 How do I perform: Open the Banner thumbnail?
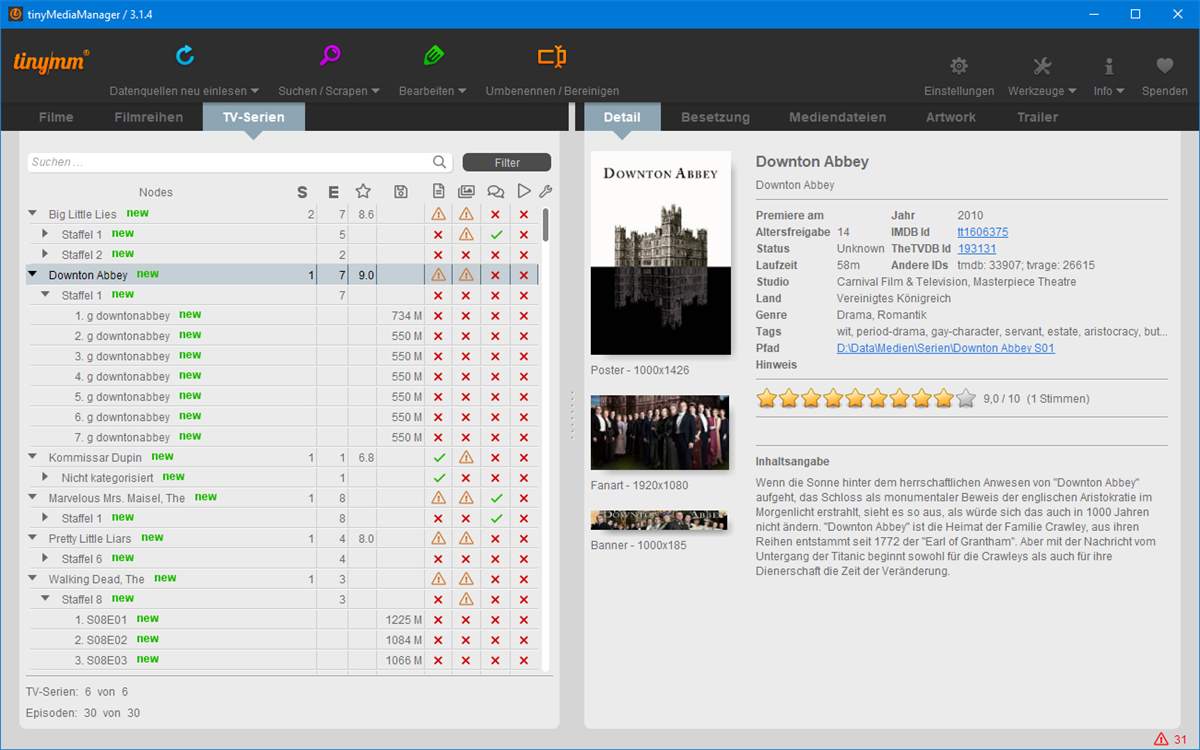(x=659, y=520)
